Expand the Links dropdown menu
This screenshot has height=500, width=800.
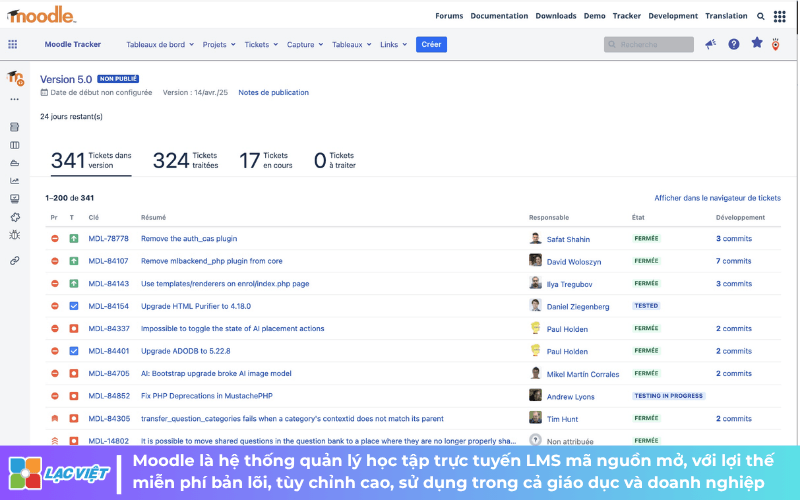point(393,44)
